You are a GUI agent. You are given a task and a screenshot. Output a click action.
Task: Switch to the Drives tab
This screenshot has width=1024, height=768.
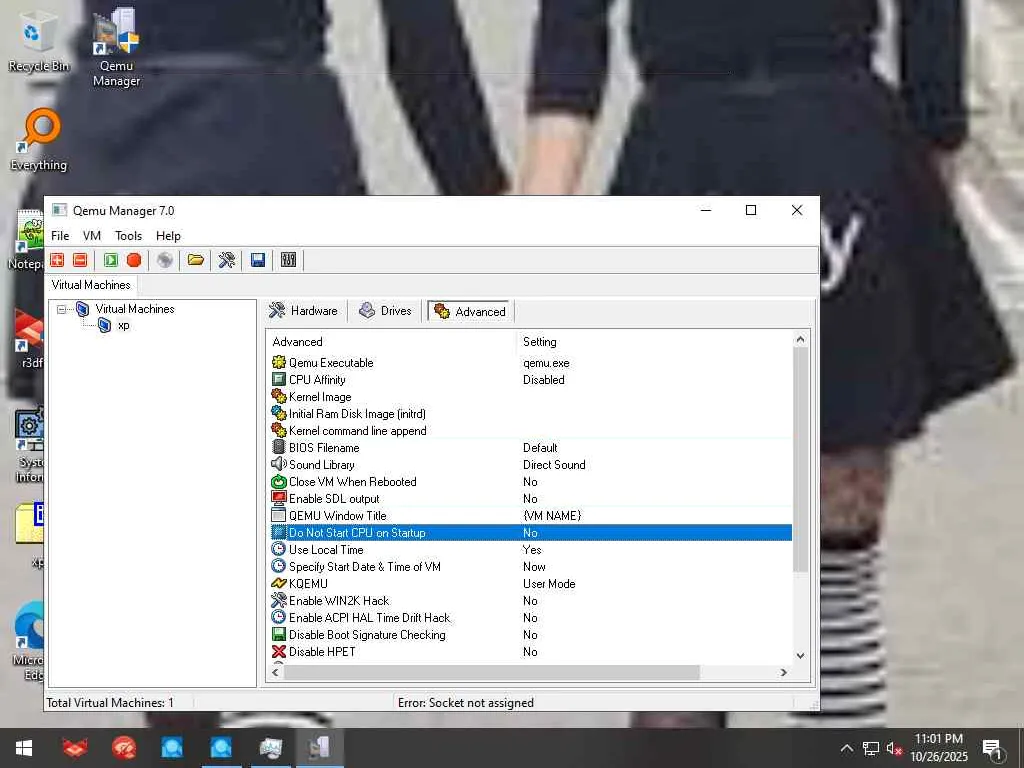[x=386, y=311]
